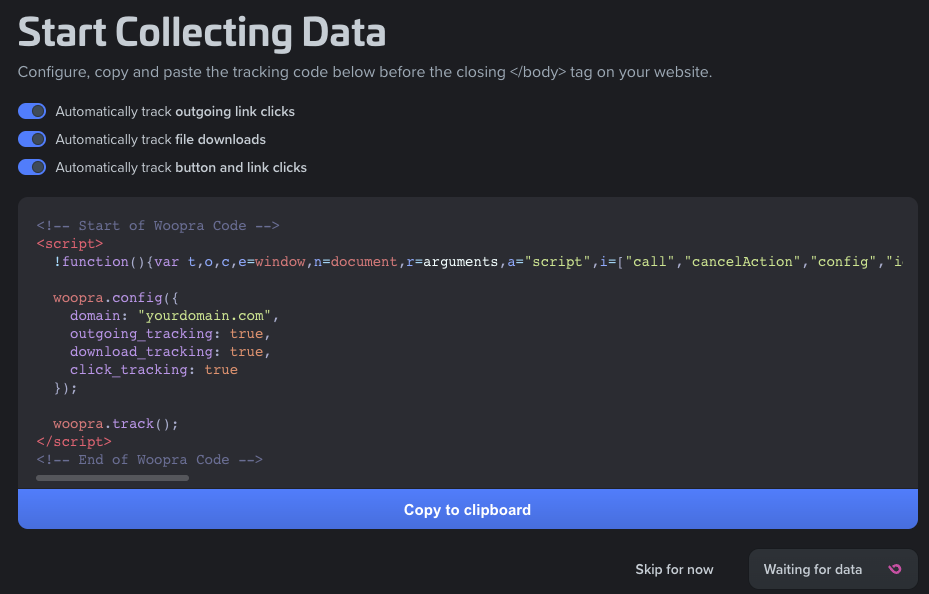
Task: Click the End of Woopra Code comment
Action: click(x=148, y=459)
